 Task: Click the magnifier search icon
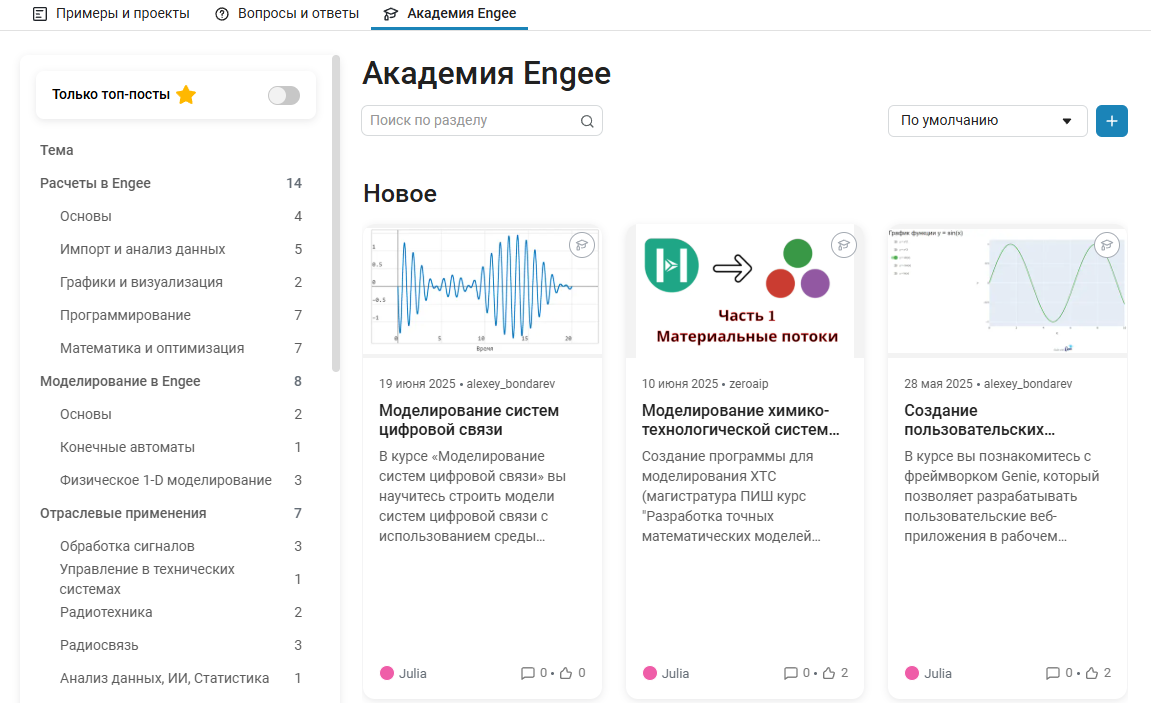point(587,121)
